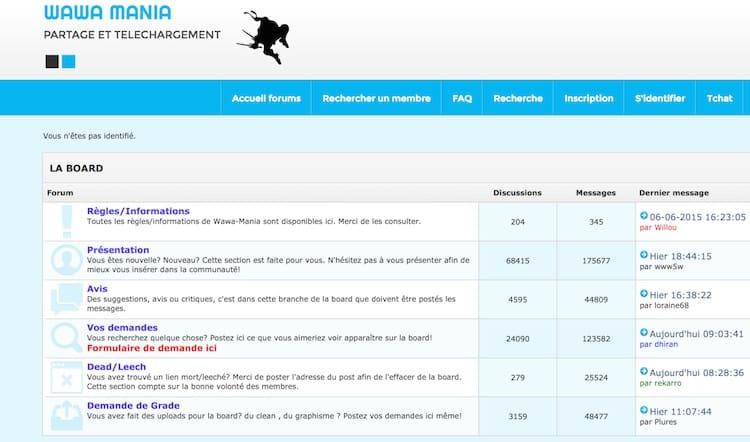Select the blue theme color swatch
750x442 pixels.
(68, 62)
